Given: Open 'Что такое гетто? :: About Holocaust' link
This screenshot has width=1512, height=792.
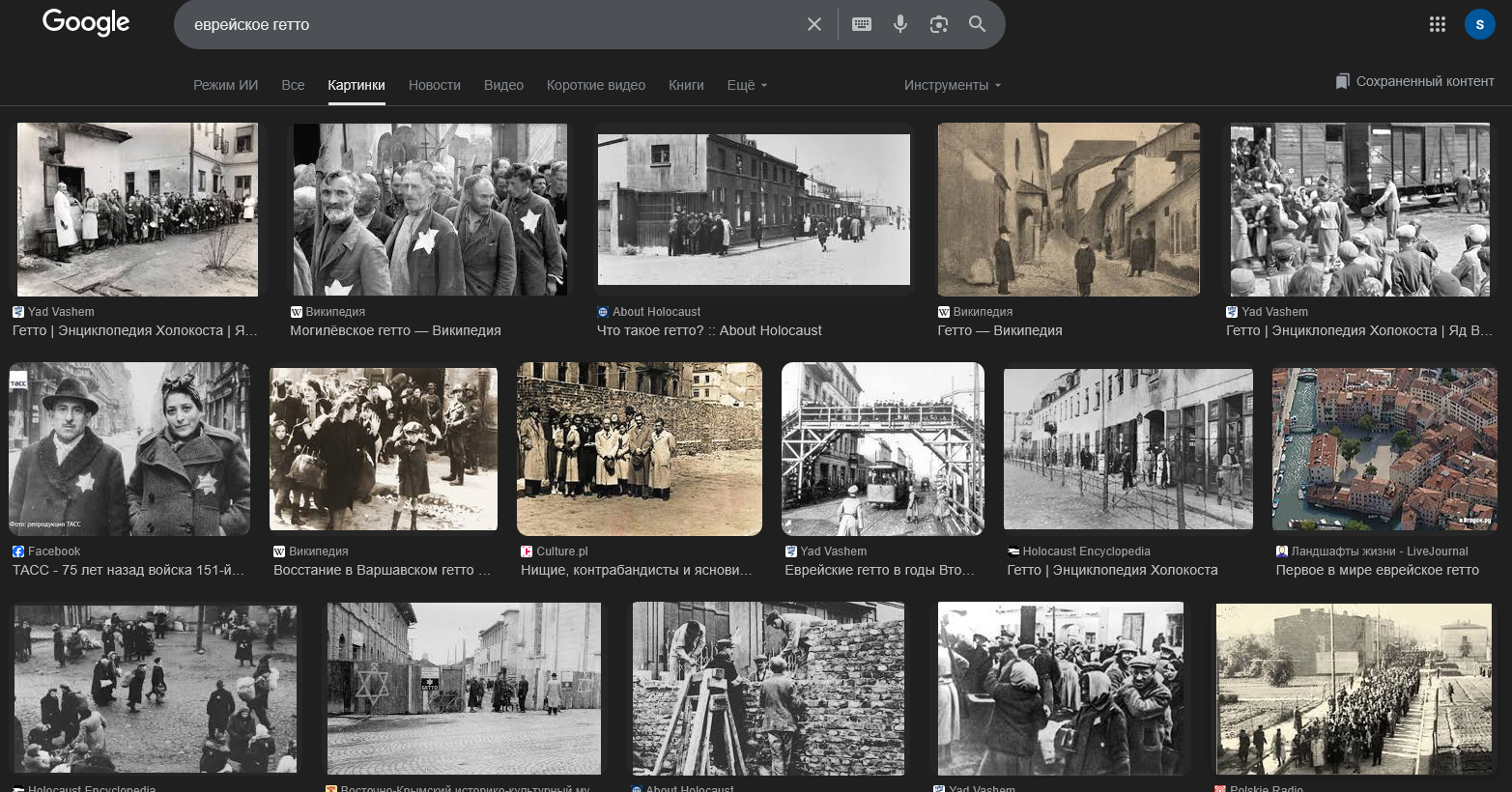Looking at the screenshot, I should pyautogui.click(x=709, y=330).
